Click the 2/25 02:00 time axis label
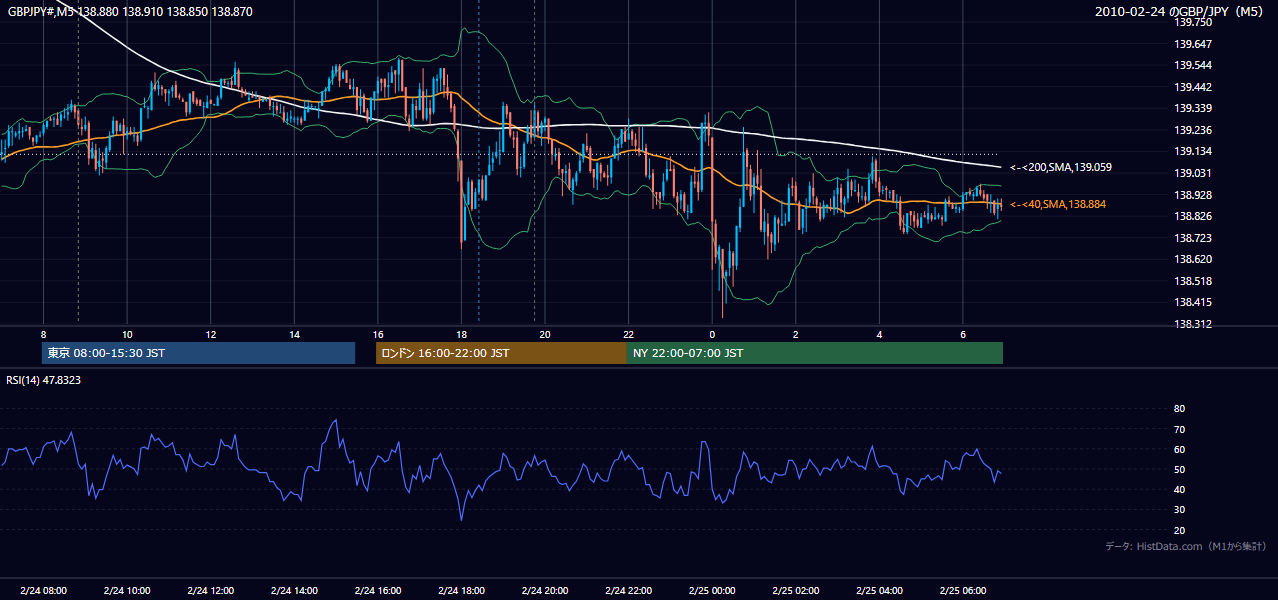 point(796,590)
